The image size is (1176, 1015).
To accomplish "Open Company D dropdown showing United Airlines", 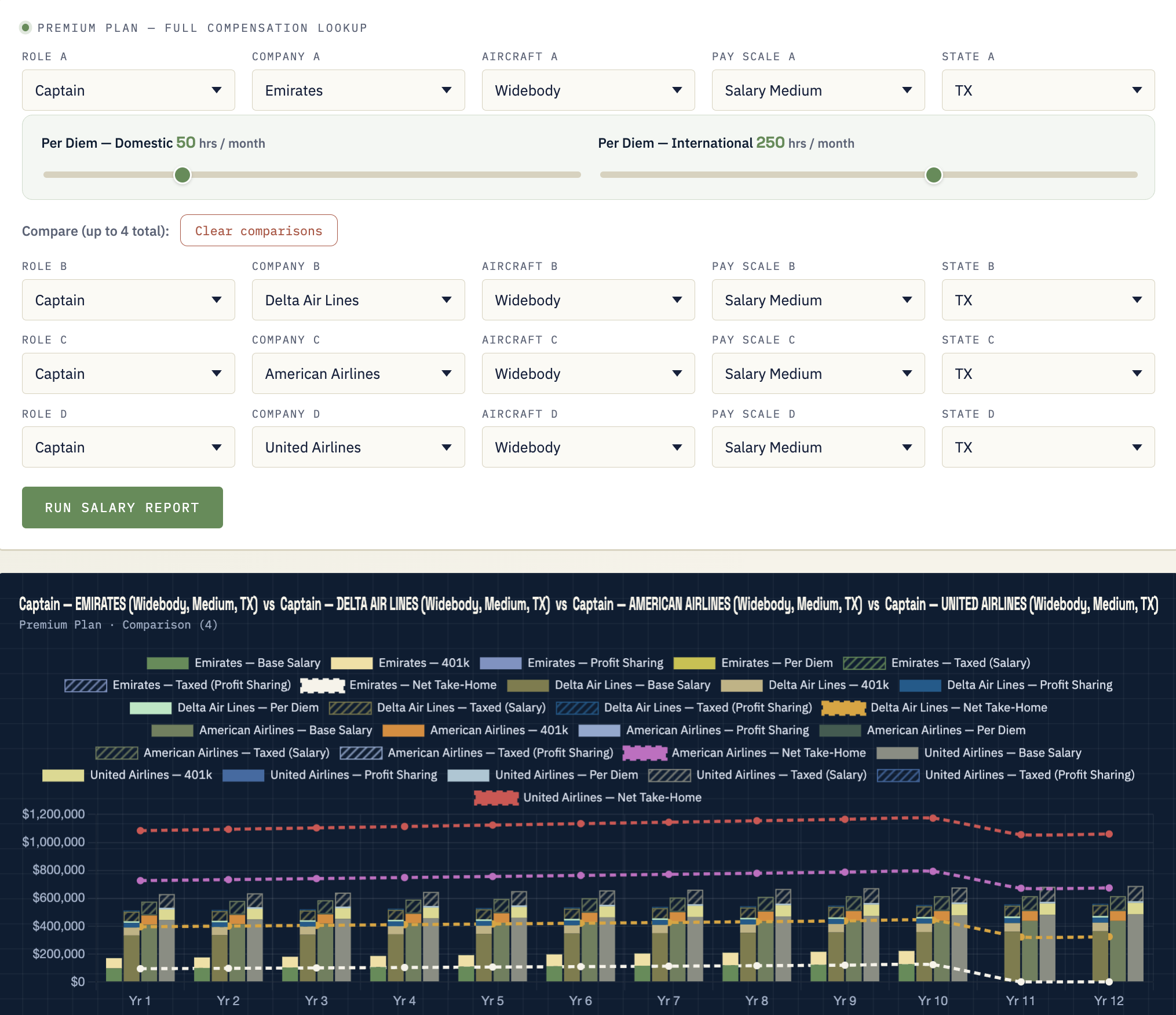I will 359,447.
